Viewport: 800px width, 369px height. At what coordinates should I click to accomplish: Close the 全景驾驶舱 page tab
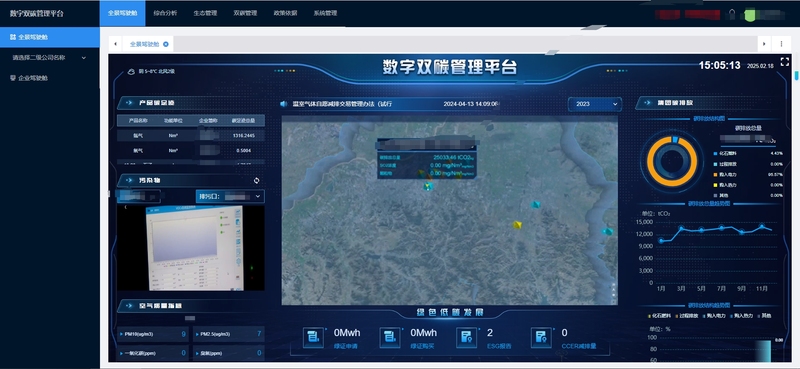pos(166,44)
